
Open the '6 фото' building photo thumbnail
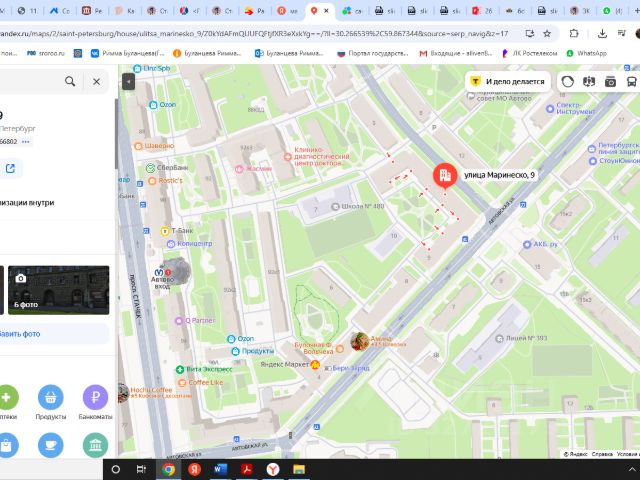coord(59,290)
